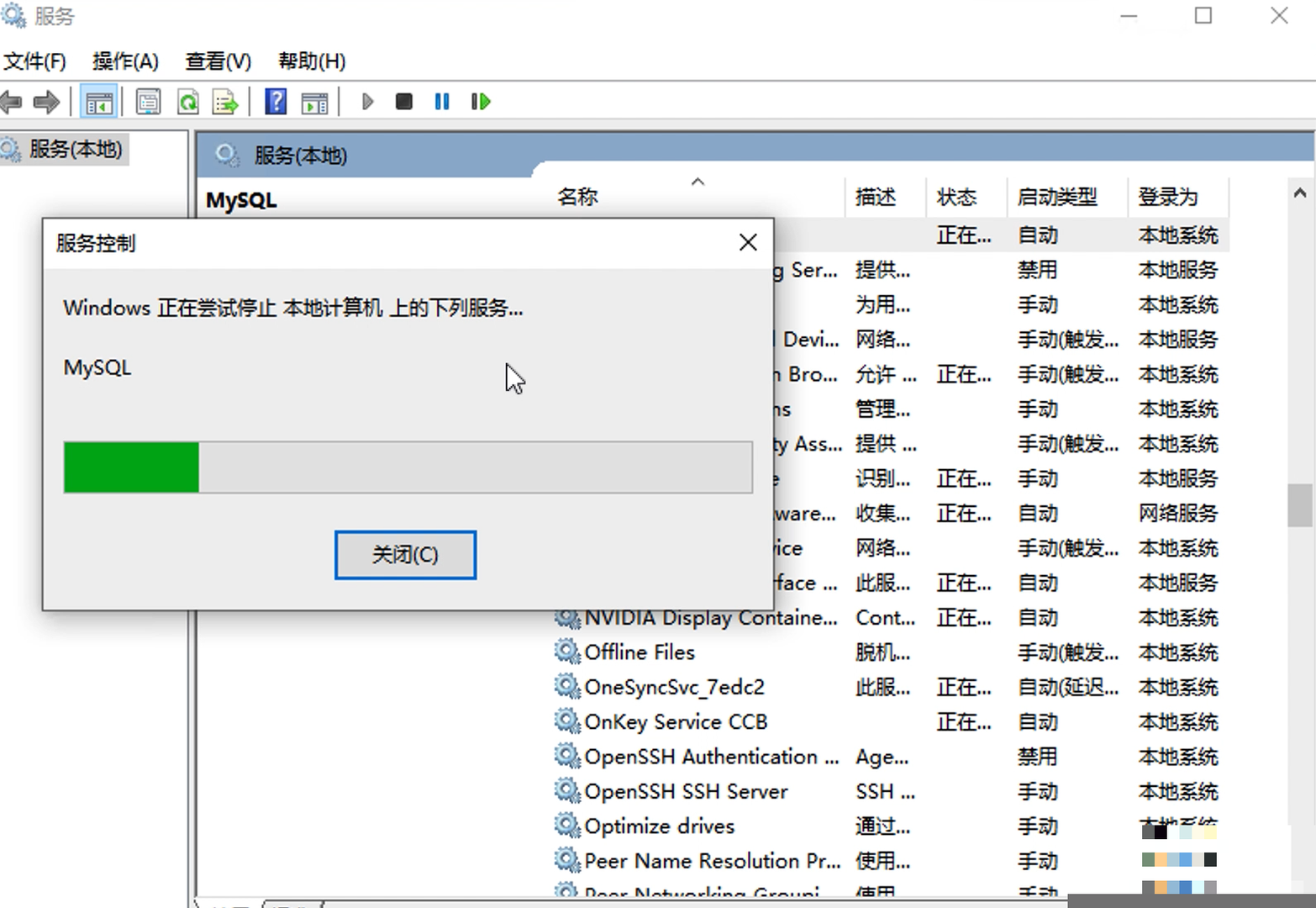Sort by the 登录为 column header
The image size is (1316, 908).
pyautogui.click(x=1168, y=197)
